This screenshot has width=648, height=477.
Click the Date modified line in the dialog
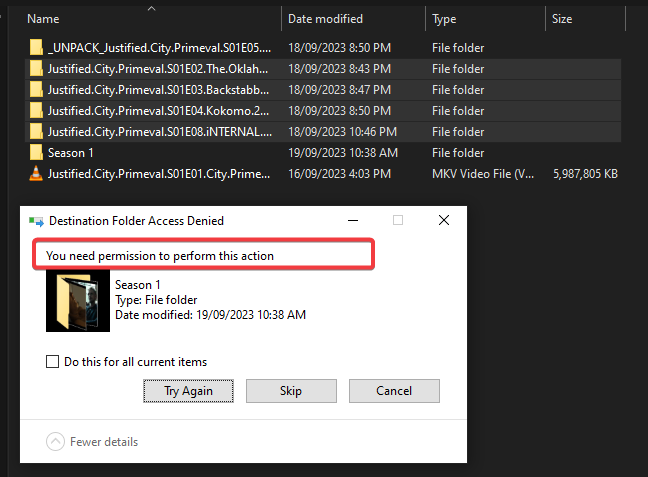(x=210, y=315)
